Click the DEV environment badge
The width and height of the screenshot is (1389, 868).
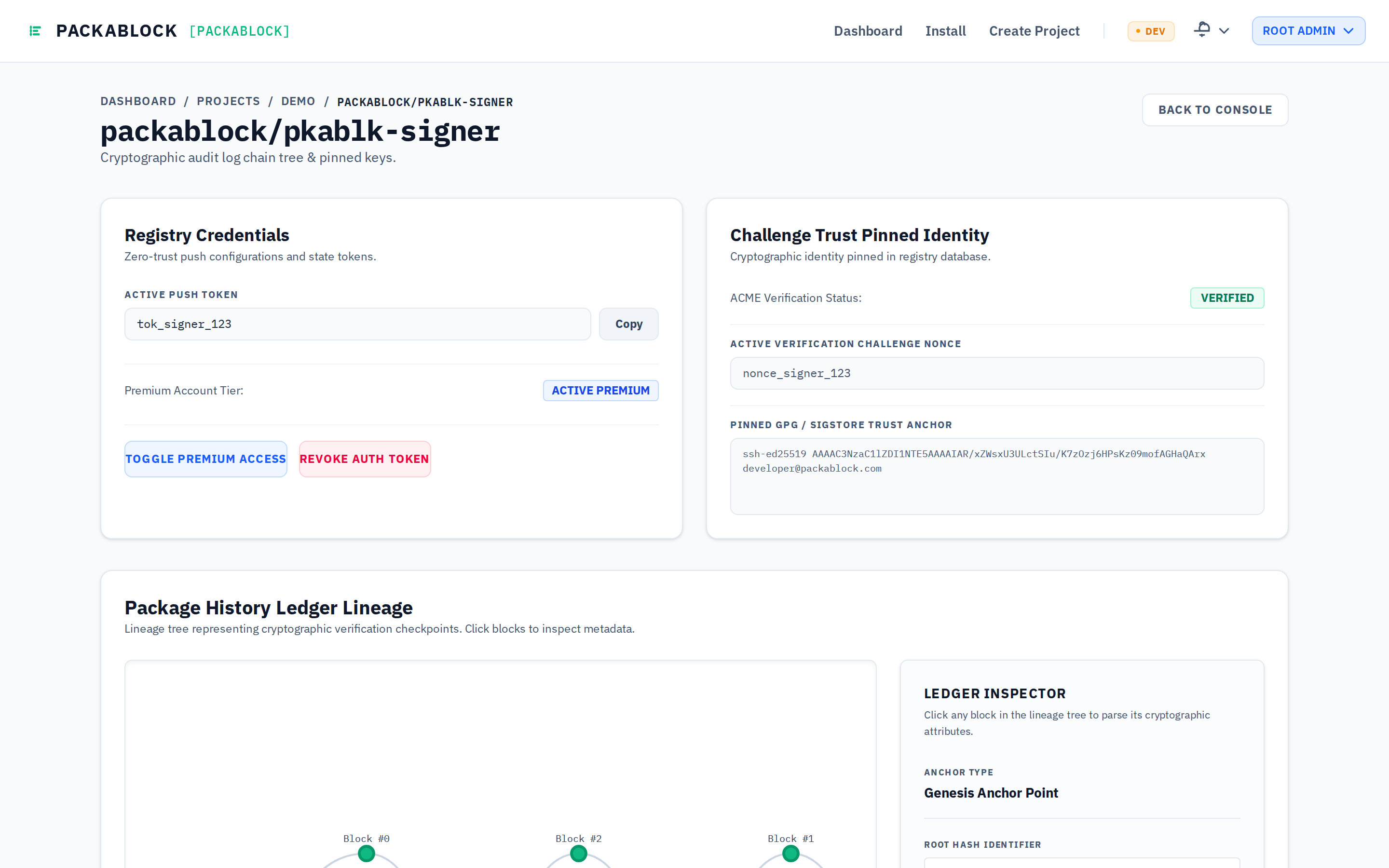1151,31
